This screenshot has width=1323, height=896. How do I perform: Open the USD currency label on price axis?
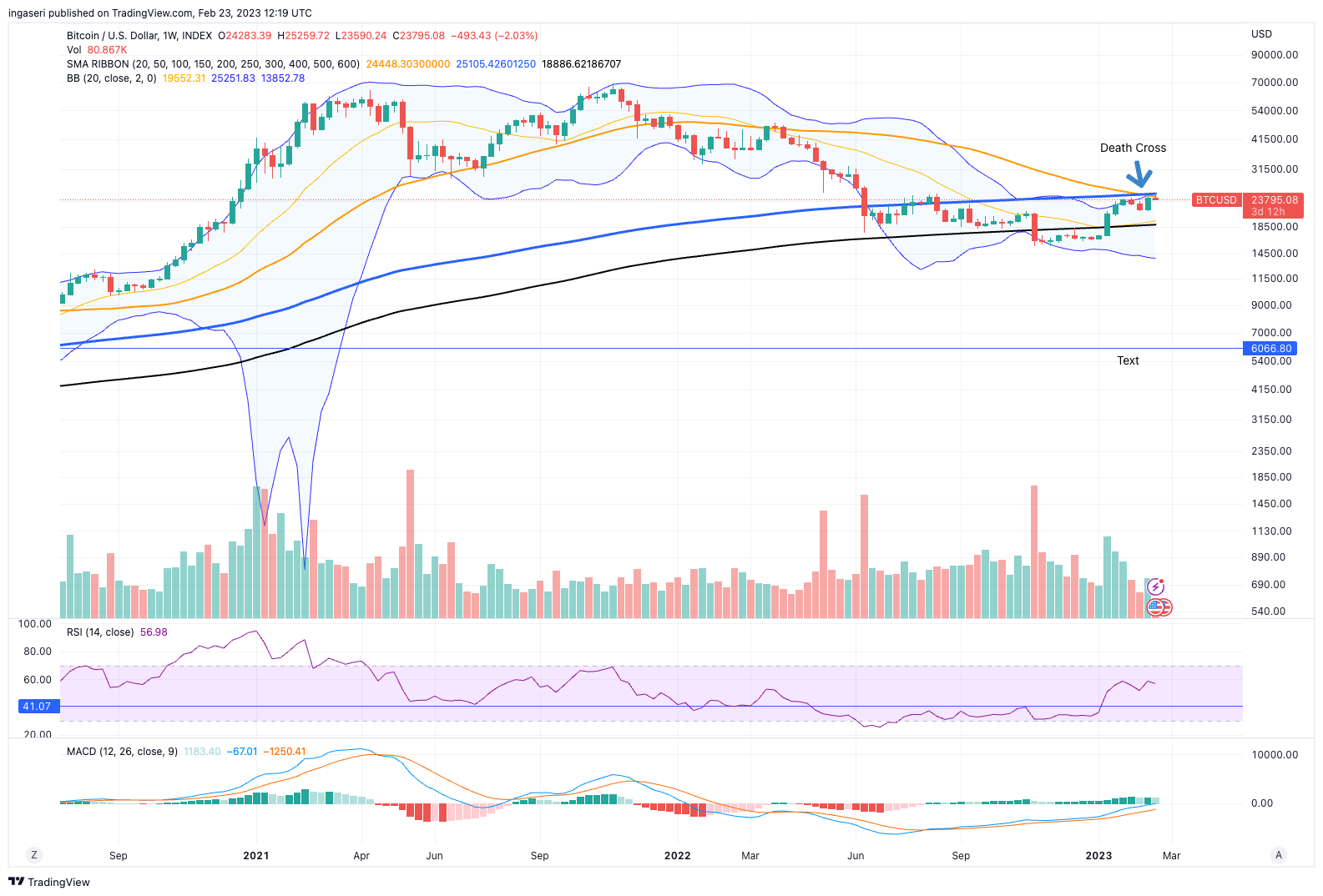[x=1261, y=34]
